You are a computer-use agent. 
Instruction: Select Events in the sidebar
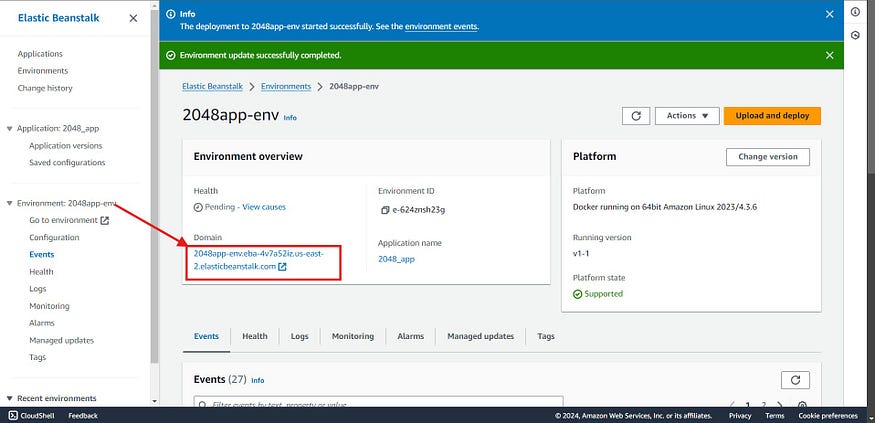pyautogui.click(x=42, y=254)
